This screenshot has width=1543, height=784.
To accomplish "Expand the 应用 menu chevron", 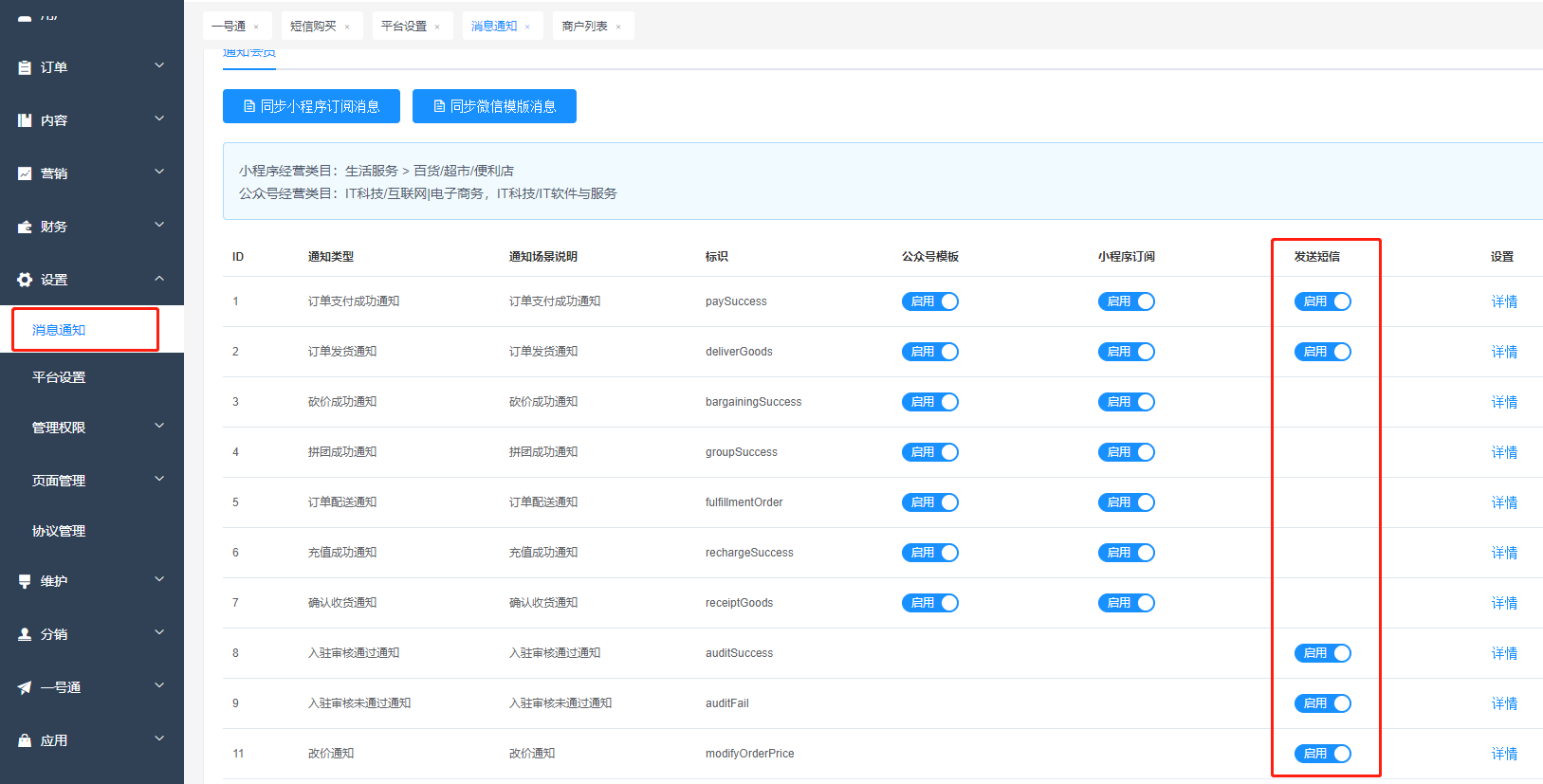I will point(159,738).
